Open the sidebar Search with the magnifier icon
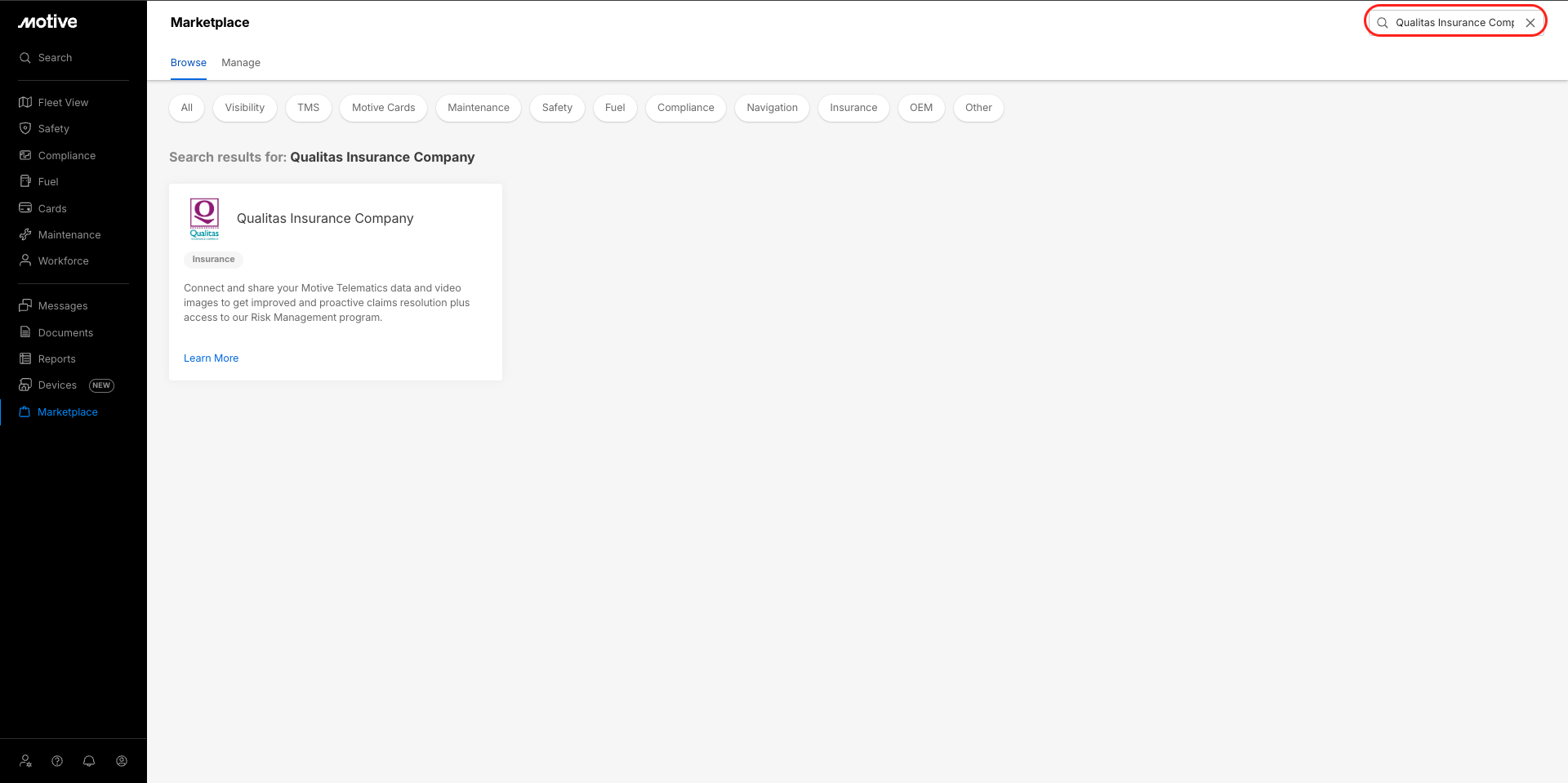Image resolution: width=1568 pixels, height=783 pixels. click(46, 58)
